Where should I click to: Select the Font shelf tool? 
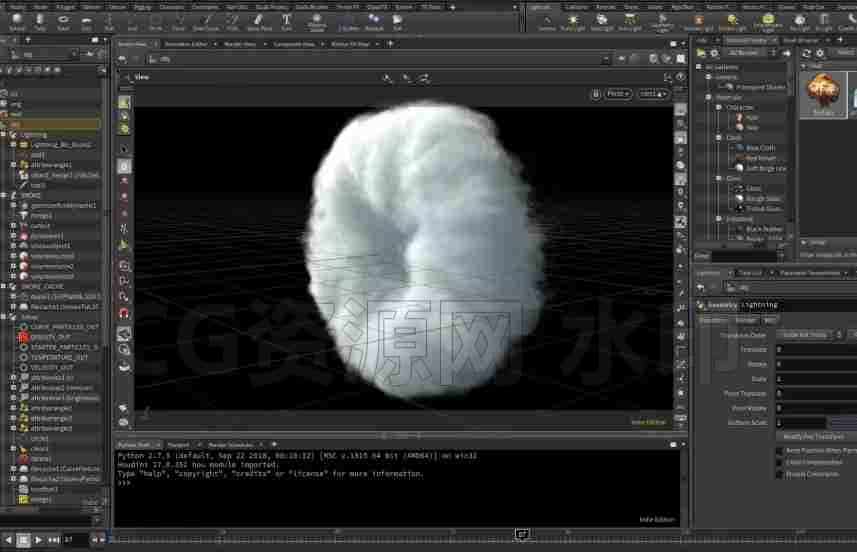pyautogui.click(x=286, y=22)
